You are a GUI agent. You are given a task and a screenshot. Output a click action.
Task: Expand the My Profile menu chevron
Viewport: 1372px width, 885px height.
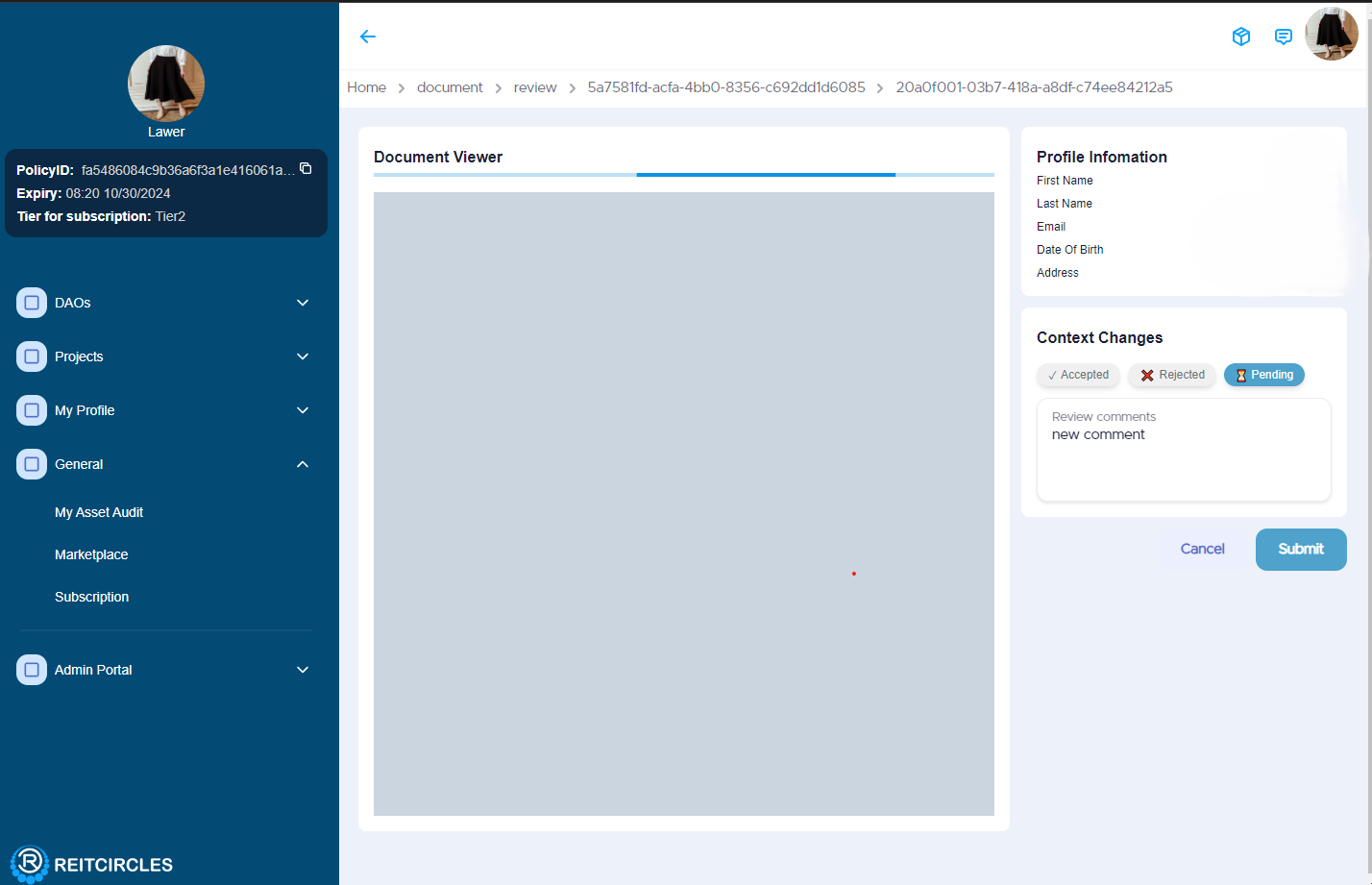click(x=303, y=410)
